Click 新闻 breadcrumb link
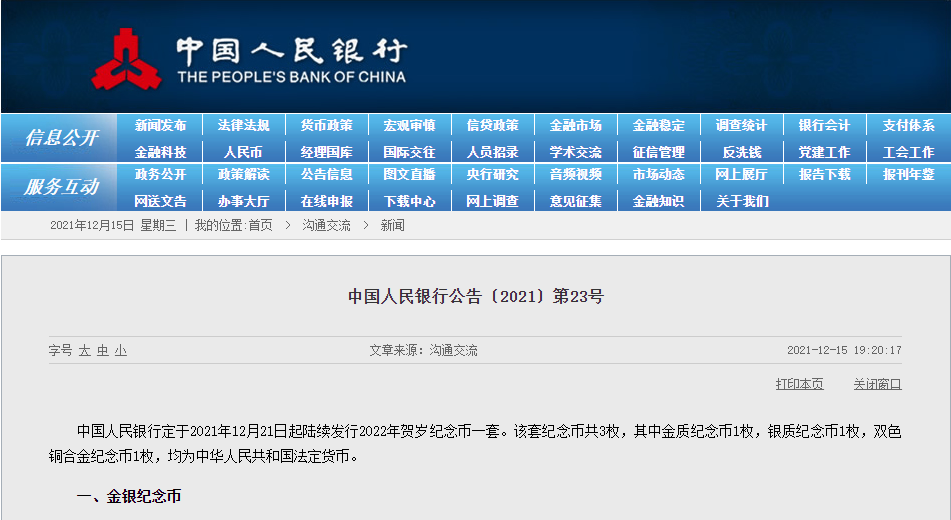 click(392, 226)
